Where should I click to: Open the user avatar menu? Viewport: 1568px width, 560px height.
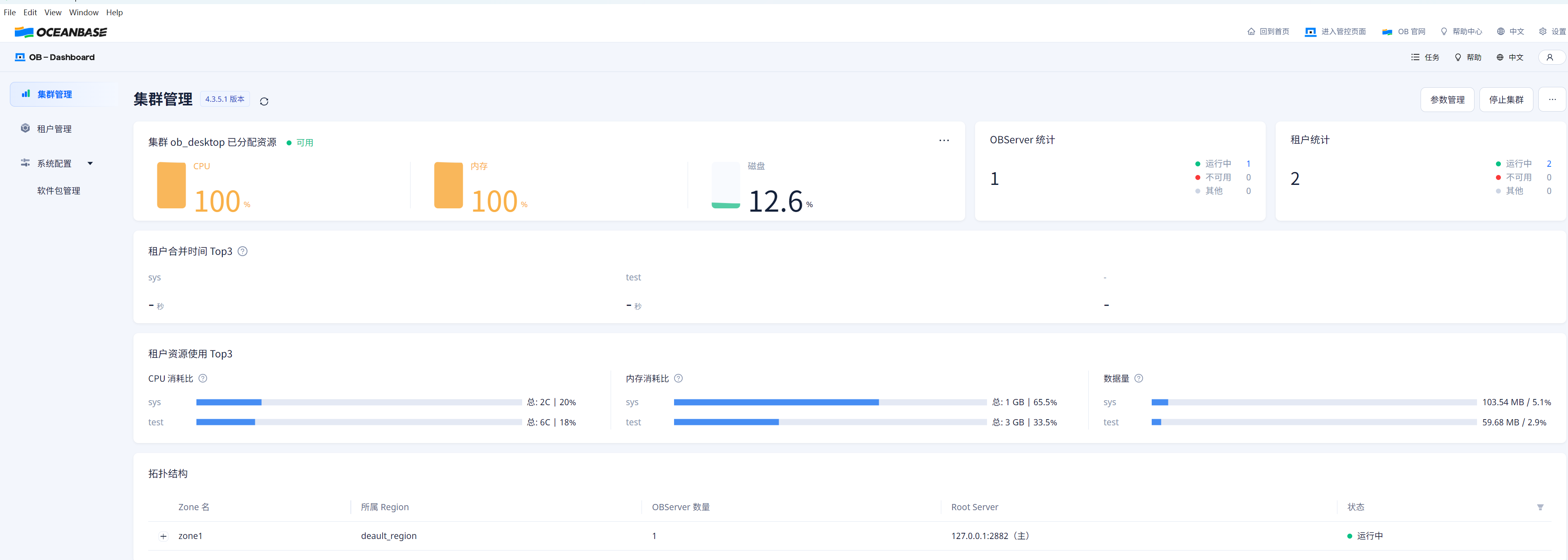pos(1550,57)
